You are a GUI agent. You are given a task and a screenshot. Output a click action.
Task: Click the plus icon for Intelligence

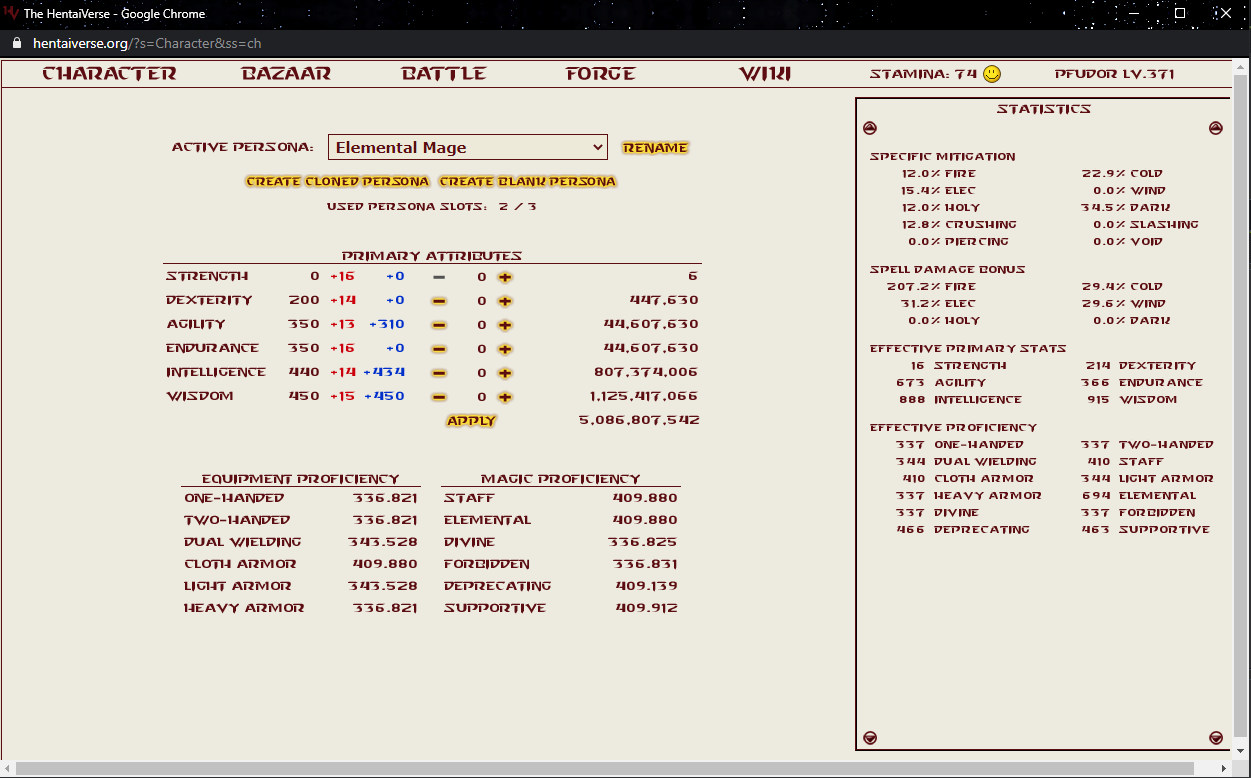(x=505, y=373)
